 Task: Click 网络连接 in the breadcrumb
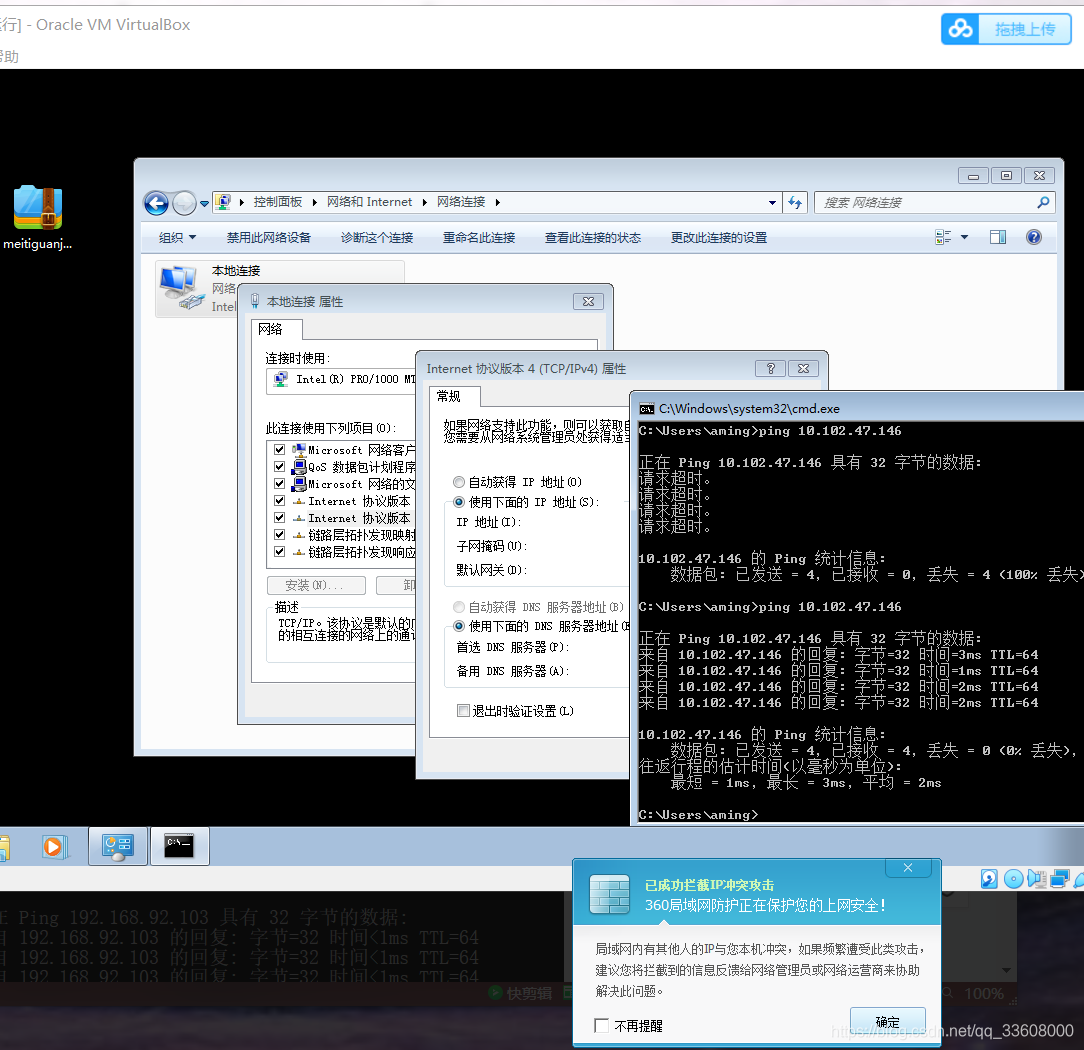point(460,202)
